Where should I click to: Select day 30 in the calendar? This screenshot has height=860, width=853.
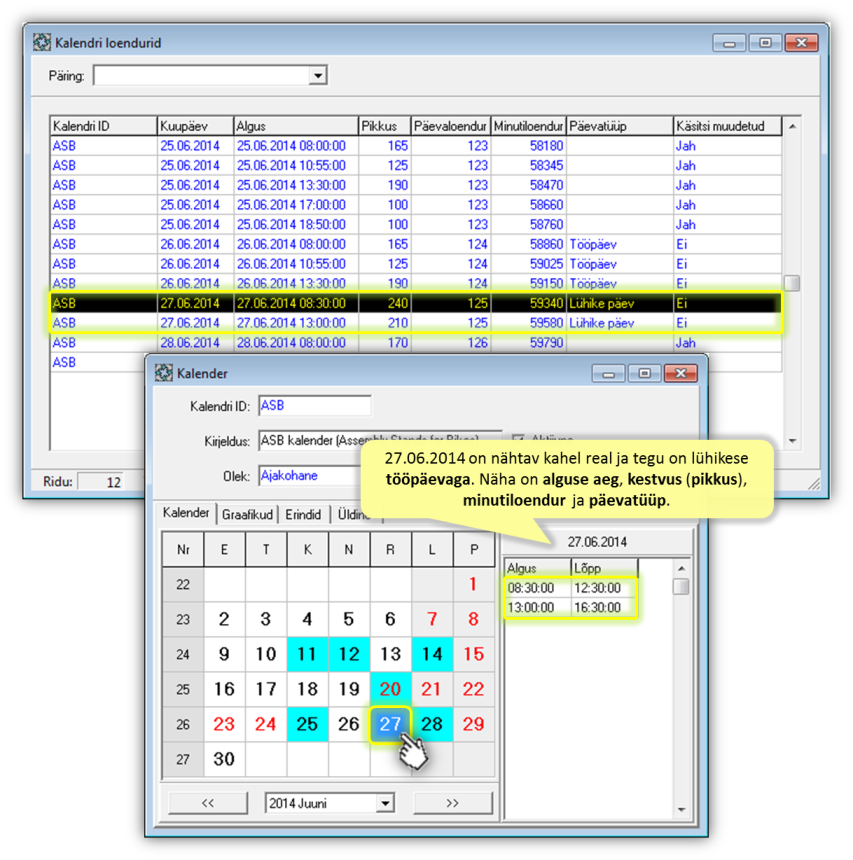[x=224, y=759]
